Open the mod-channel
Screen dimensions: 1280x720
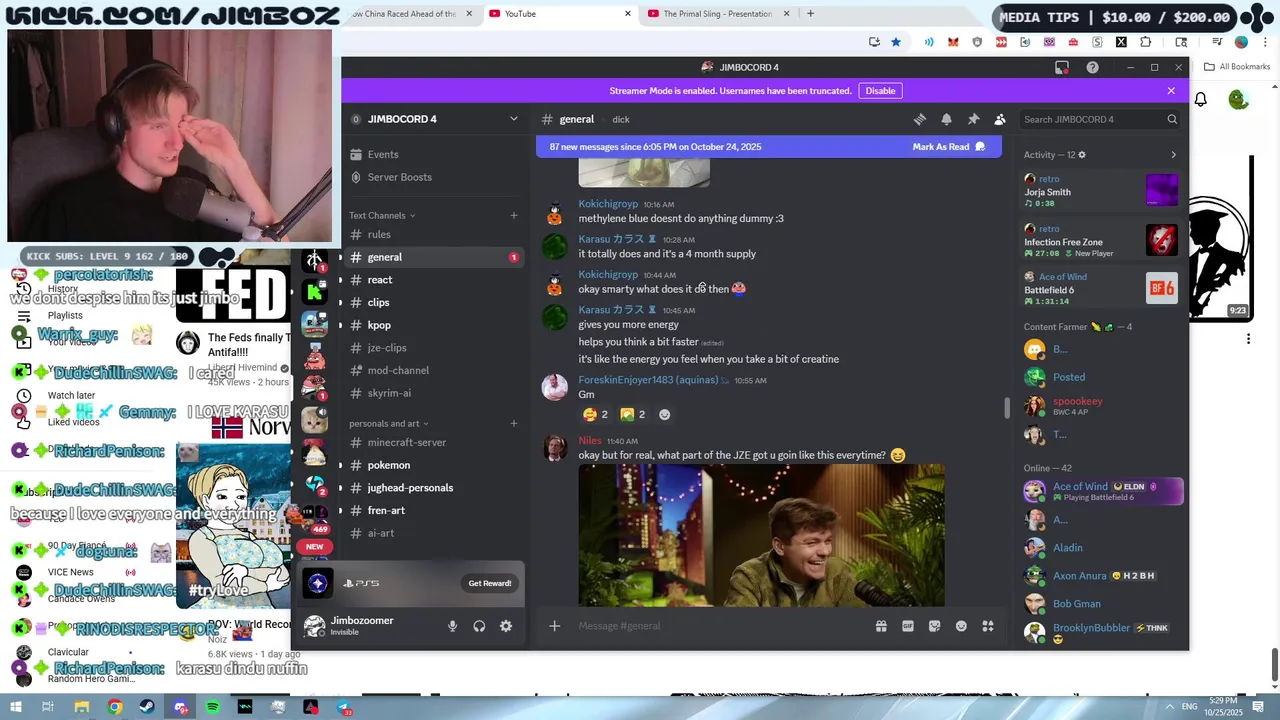(432, 370)
